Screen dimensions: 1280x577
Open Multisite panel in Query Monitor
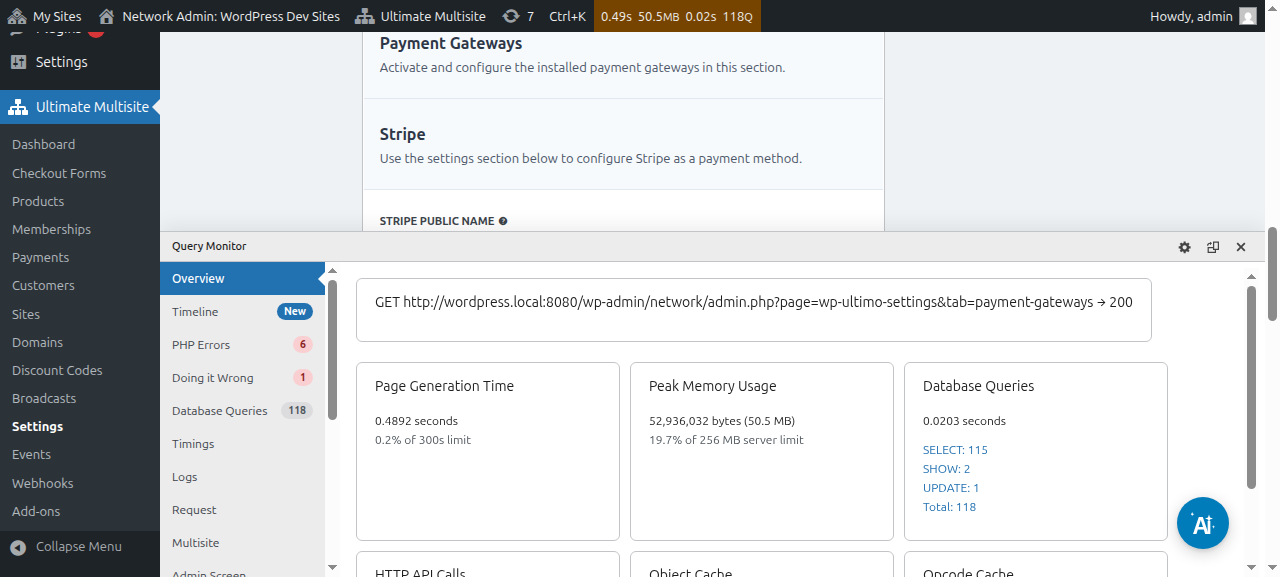[242, 543]
